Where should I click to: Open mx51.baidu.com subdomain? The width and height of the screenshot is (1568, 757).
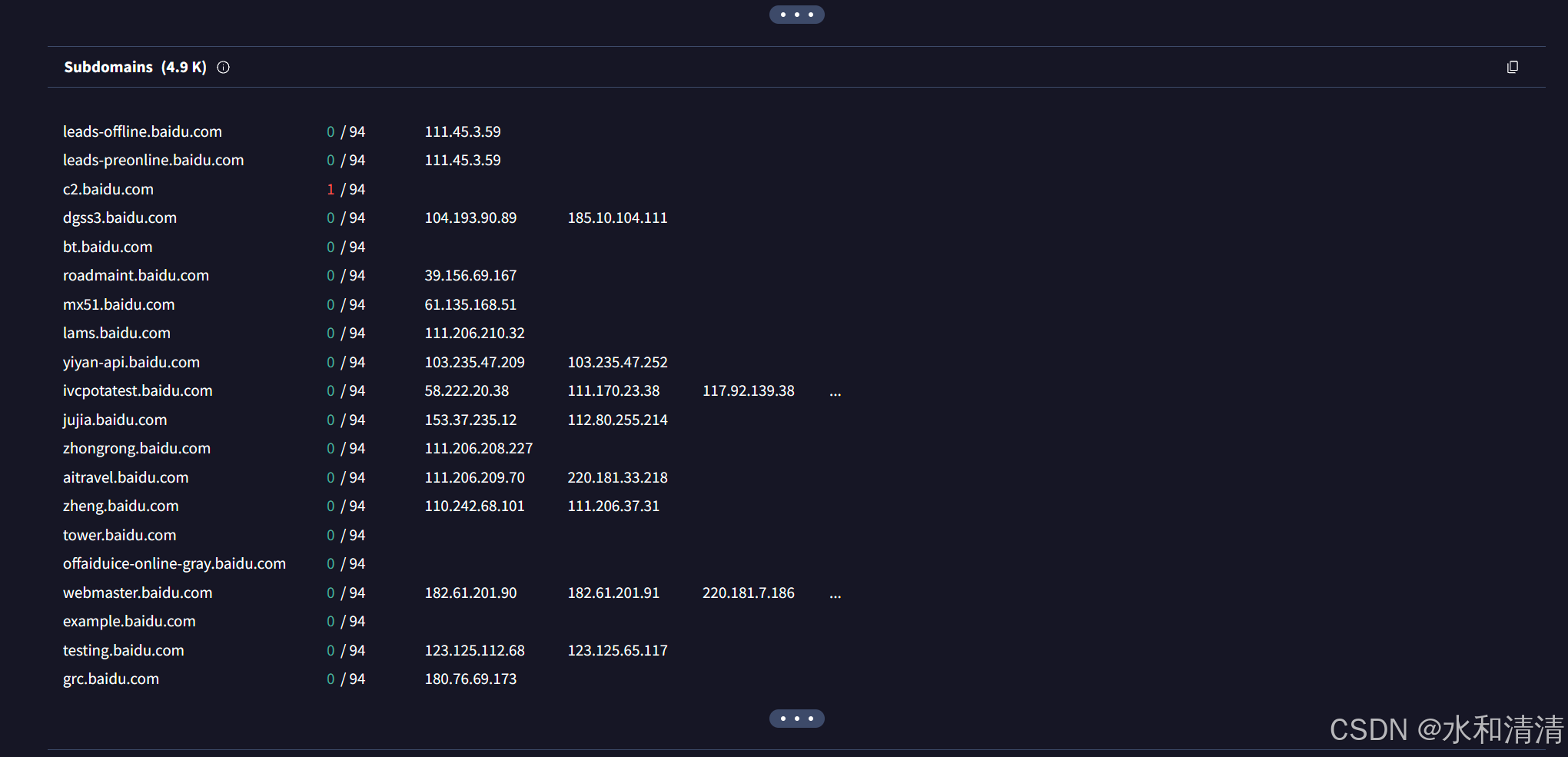tap(119, 304)
